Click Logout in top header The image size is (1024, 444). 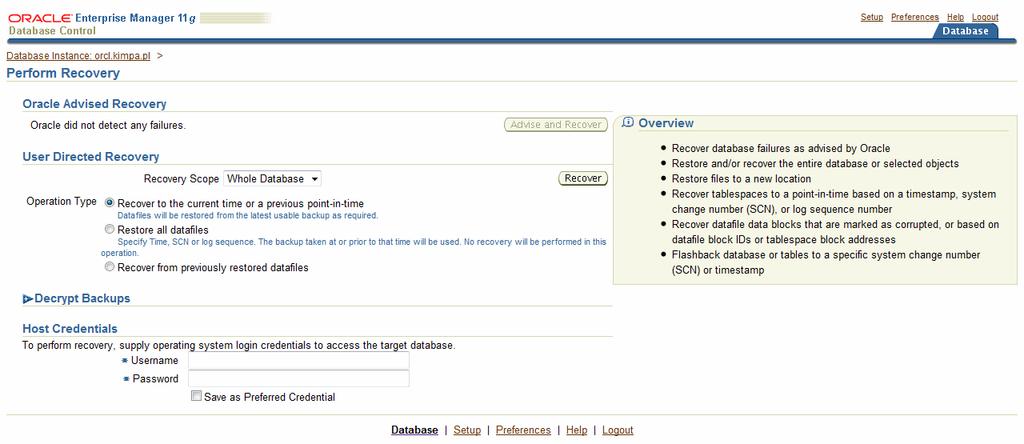pyautogui.click(x=985, y=17)
